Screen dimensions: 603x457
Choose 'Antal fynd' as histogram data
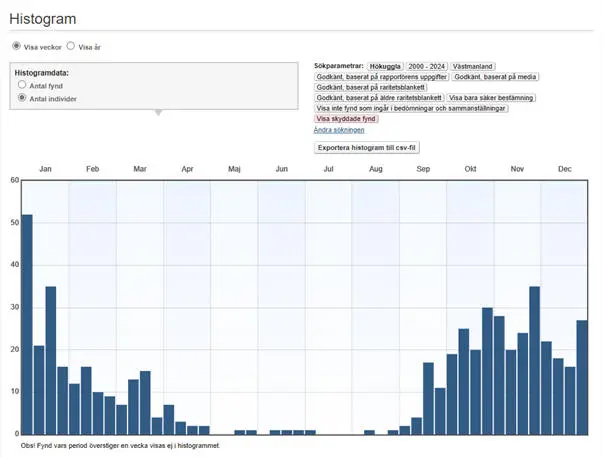[23, 86]
